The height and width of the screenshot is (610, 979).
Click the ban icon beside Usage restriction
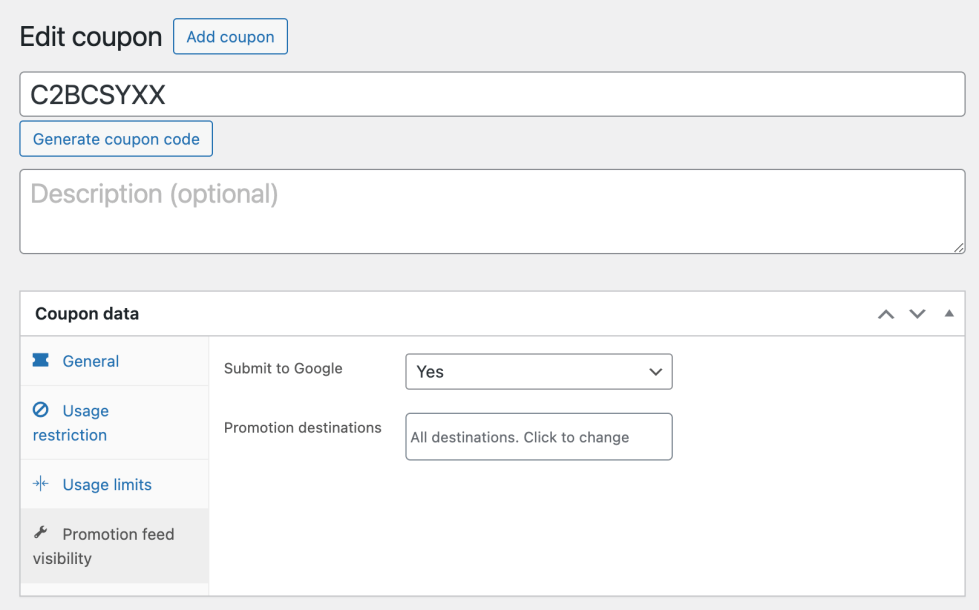pyautogui.click(x=41, y=410)
